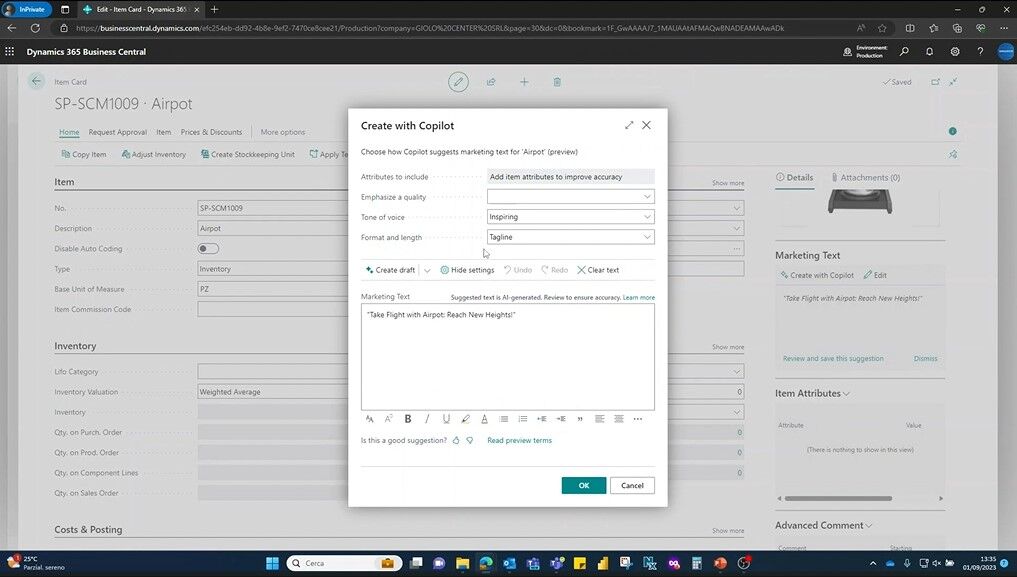This screenshot has width=1017, height=577.
Task: Hide settings in the Copilot dialog
Action: (x=467, y=270)
